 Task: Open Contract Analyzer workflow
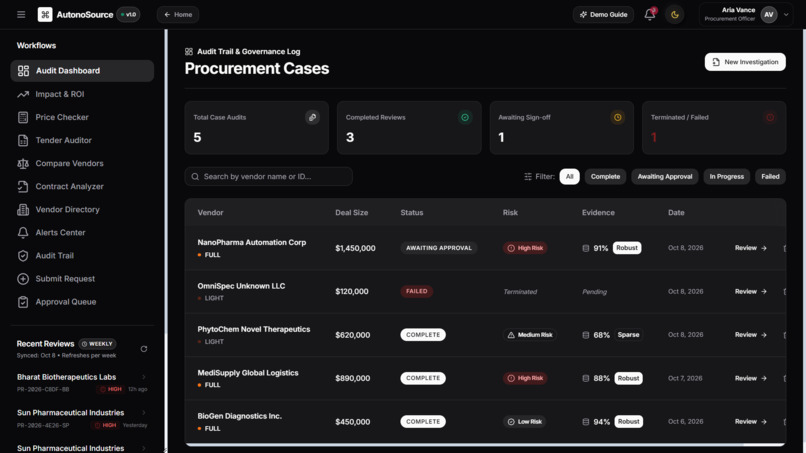tap(82, 186)
